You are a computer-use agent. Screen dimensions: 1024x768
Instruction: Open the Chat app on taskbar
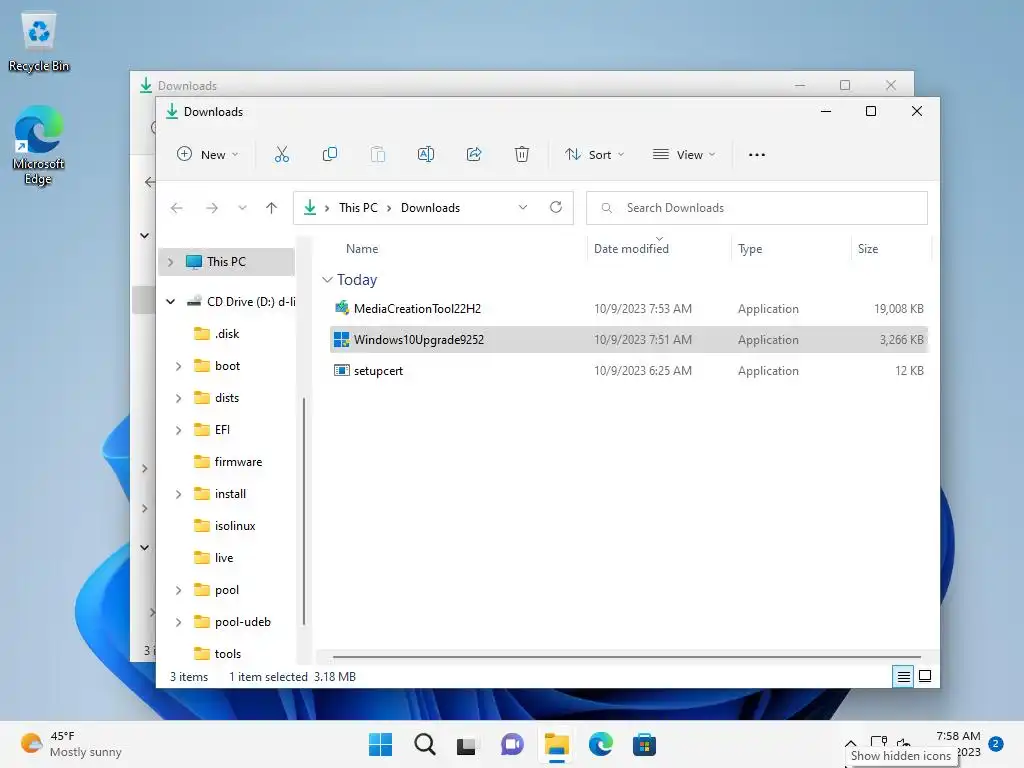coord(512,744)
